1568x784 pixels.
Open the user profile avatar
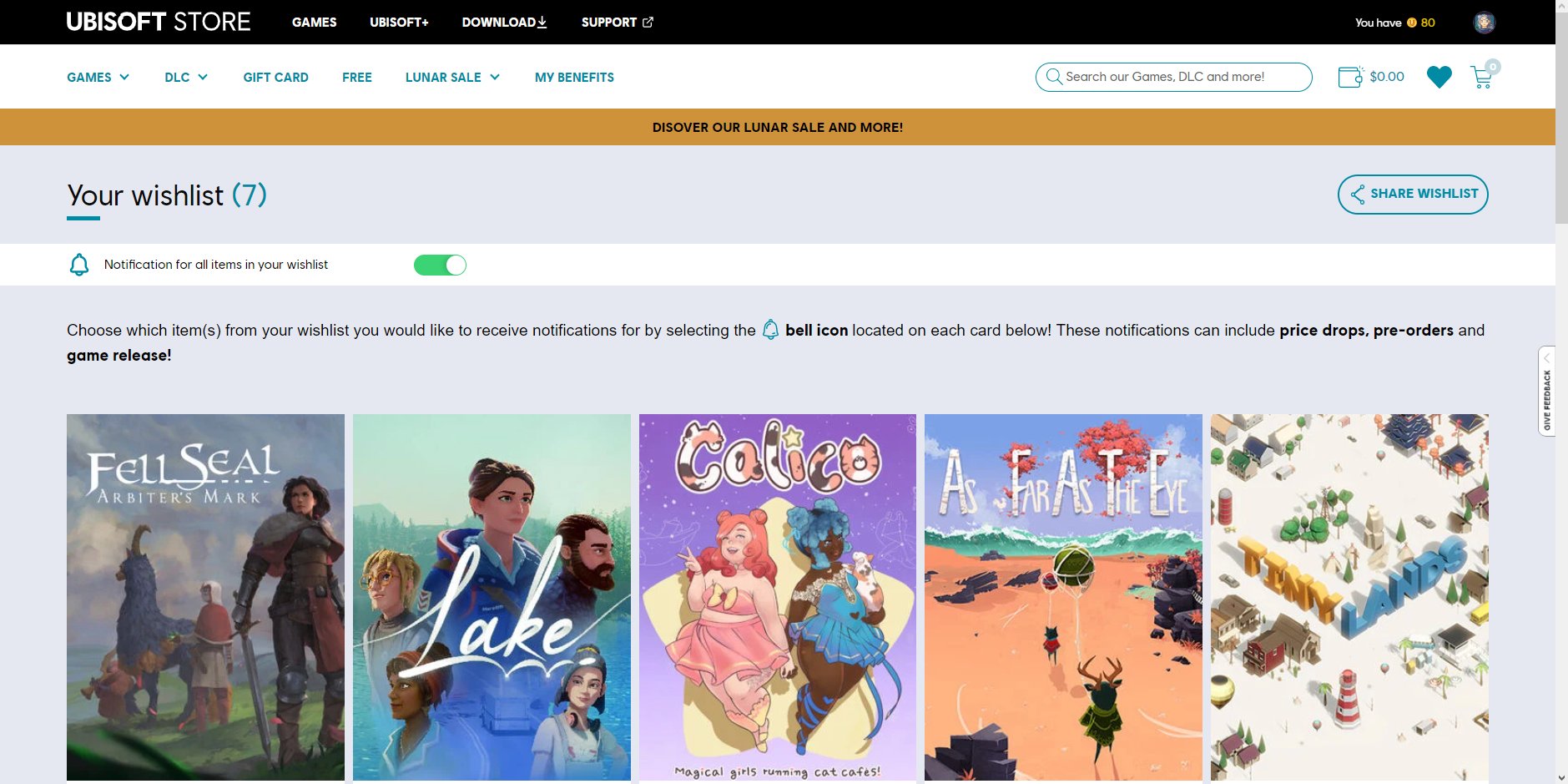[x=1484, y=23]
